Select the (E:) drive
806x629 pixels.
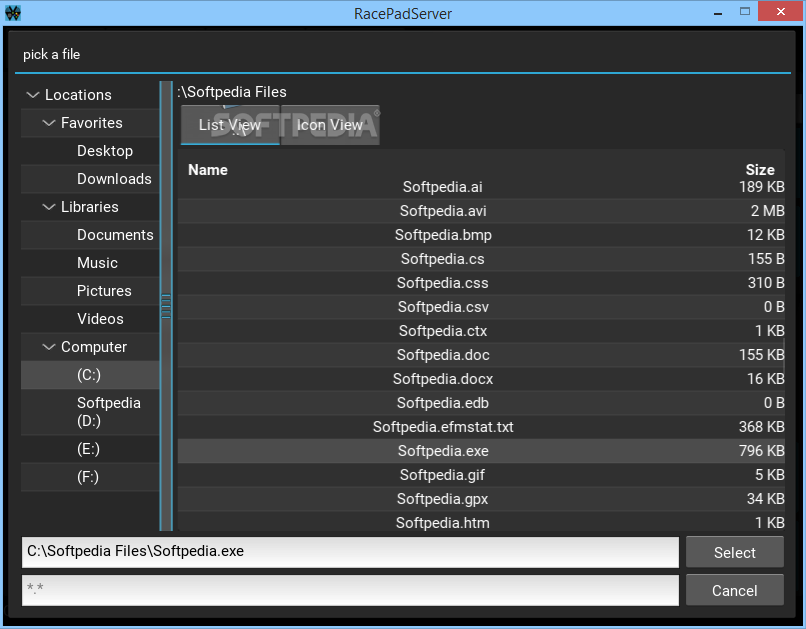(88, 449)
